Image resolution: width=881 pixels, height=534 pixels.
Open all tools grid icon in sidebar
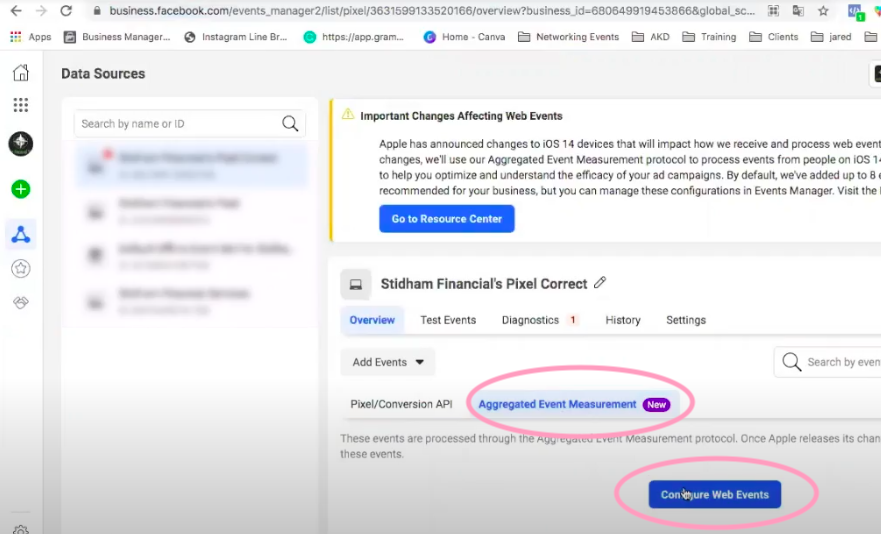pyautogui.click(x=21, y=105)
